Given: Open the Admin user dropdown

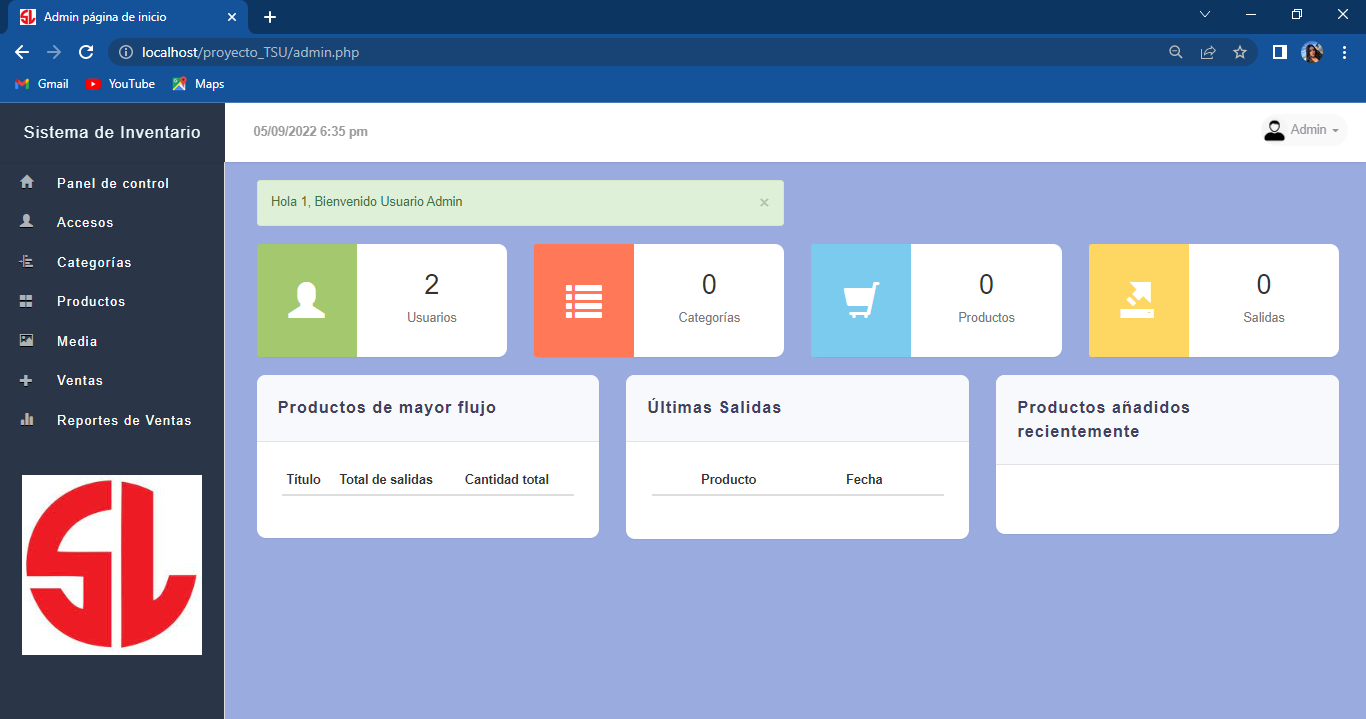Looking at the screenshot, I should click(1303, 130).
